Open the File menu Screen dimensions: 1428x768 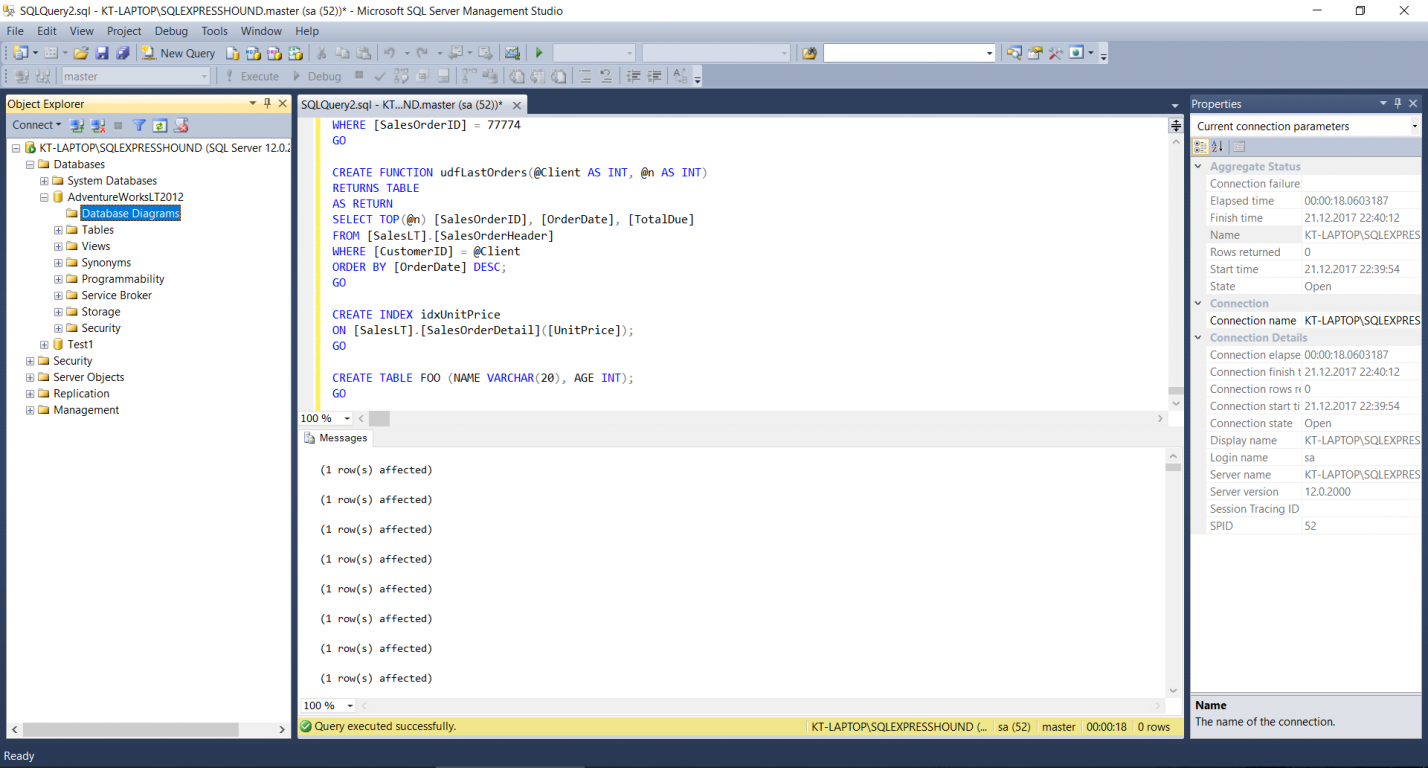(x=15, y=31)
